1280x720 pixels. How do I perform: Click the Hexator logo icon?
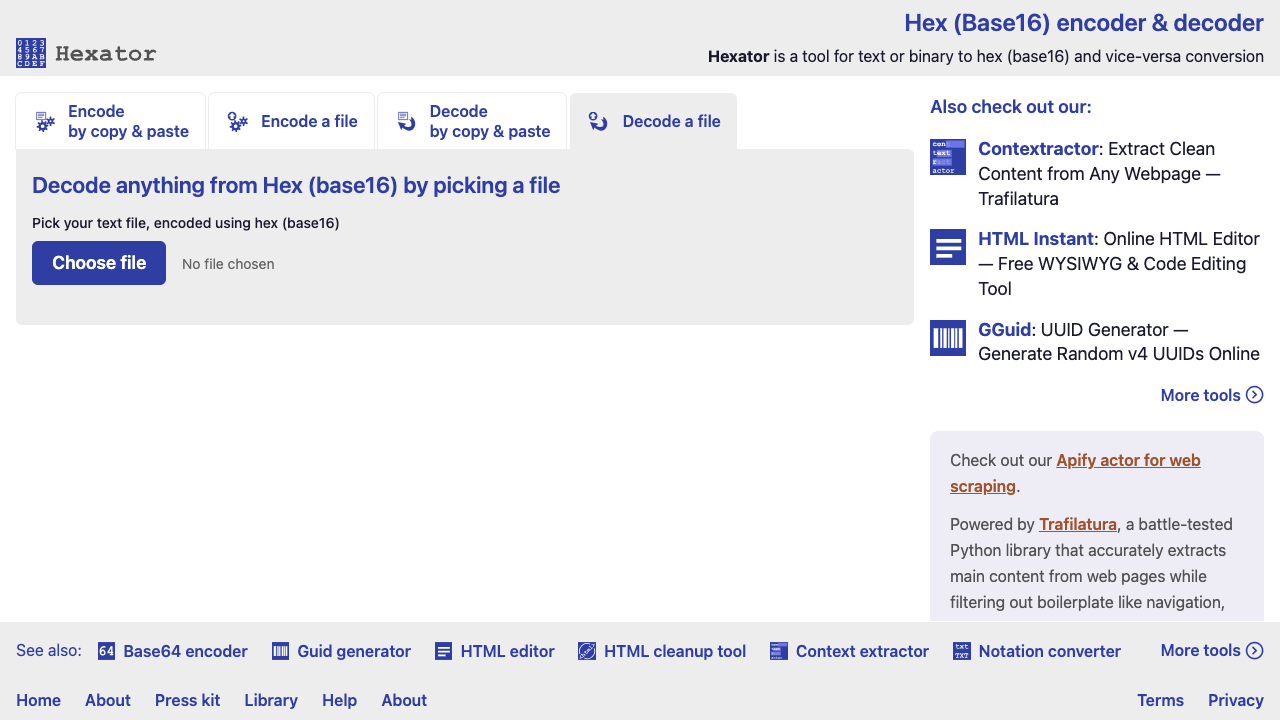pos(31,53)
